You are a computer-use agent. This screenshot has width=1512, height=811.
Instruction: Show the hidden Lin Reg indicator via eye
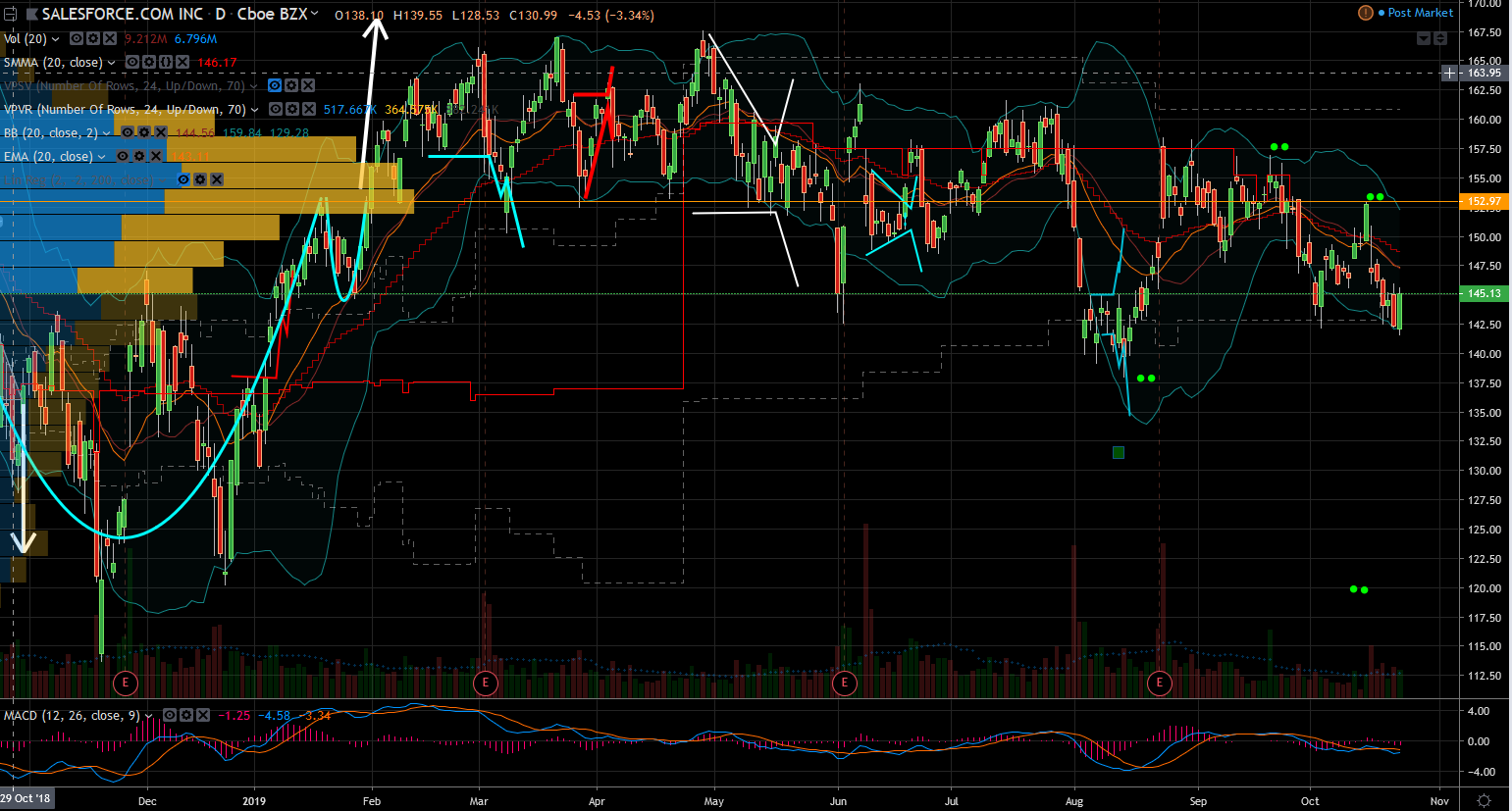point(183,180)
